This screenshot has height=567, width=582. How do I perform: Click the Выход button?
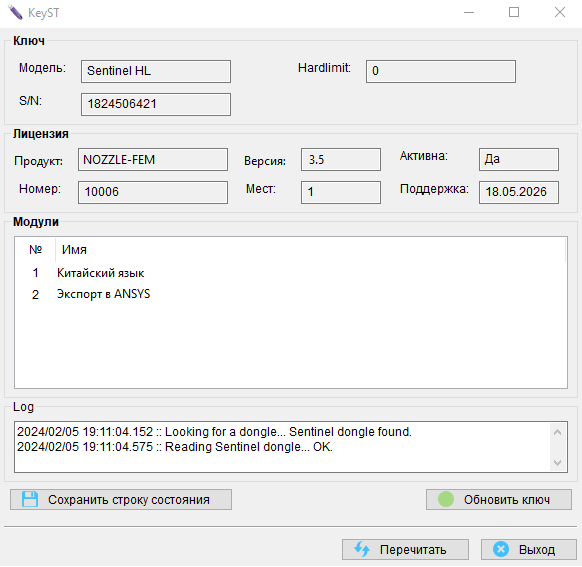(x=529, y=550)
